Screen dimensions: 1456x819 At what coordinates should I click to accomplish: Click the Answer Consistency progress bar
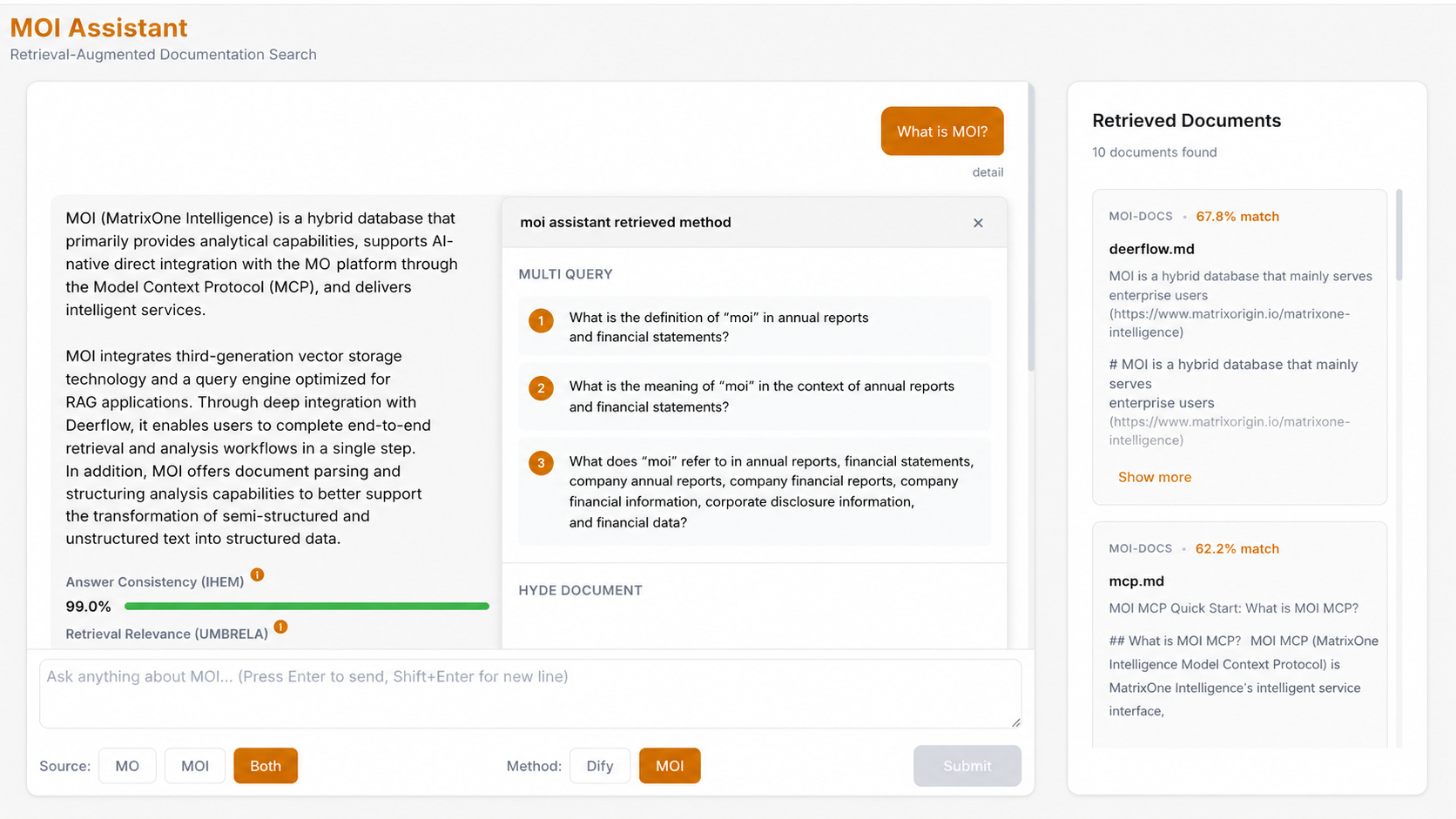(x=307, y=607)
